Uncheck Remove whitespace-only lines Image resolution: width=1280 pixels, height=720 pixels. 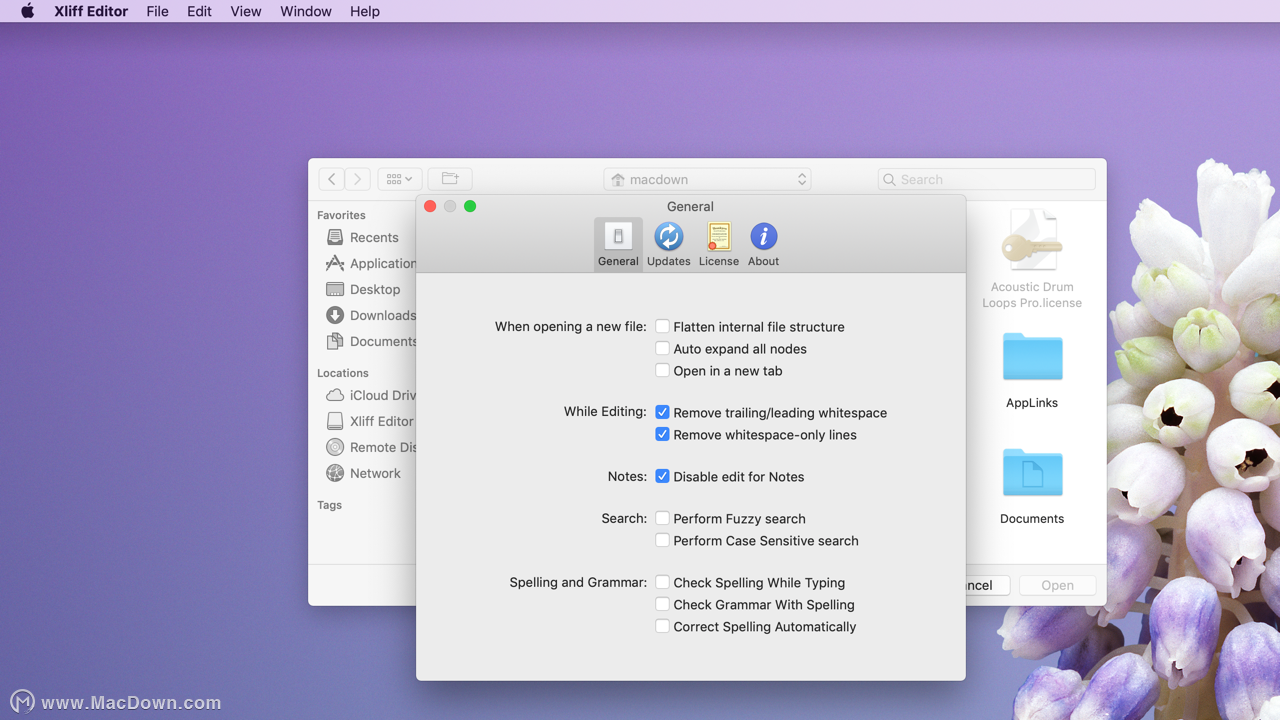(662, 434)
